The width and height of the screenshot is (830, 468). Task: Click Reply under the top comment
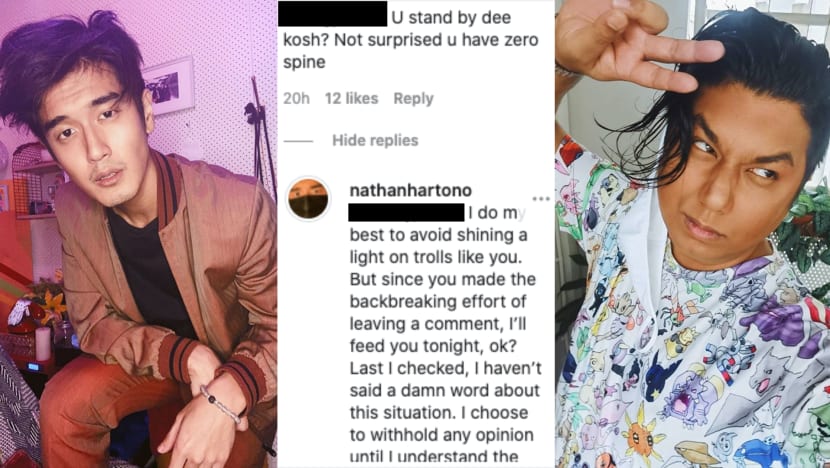coord(413,98)
